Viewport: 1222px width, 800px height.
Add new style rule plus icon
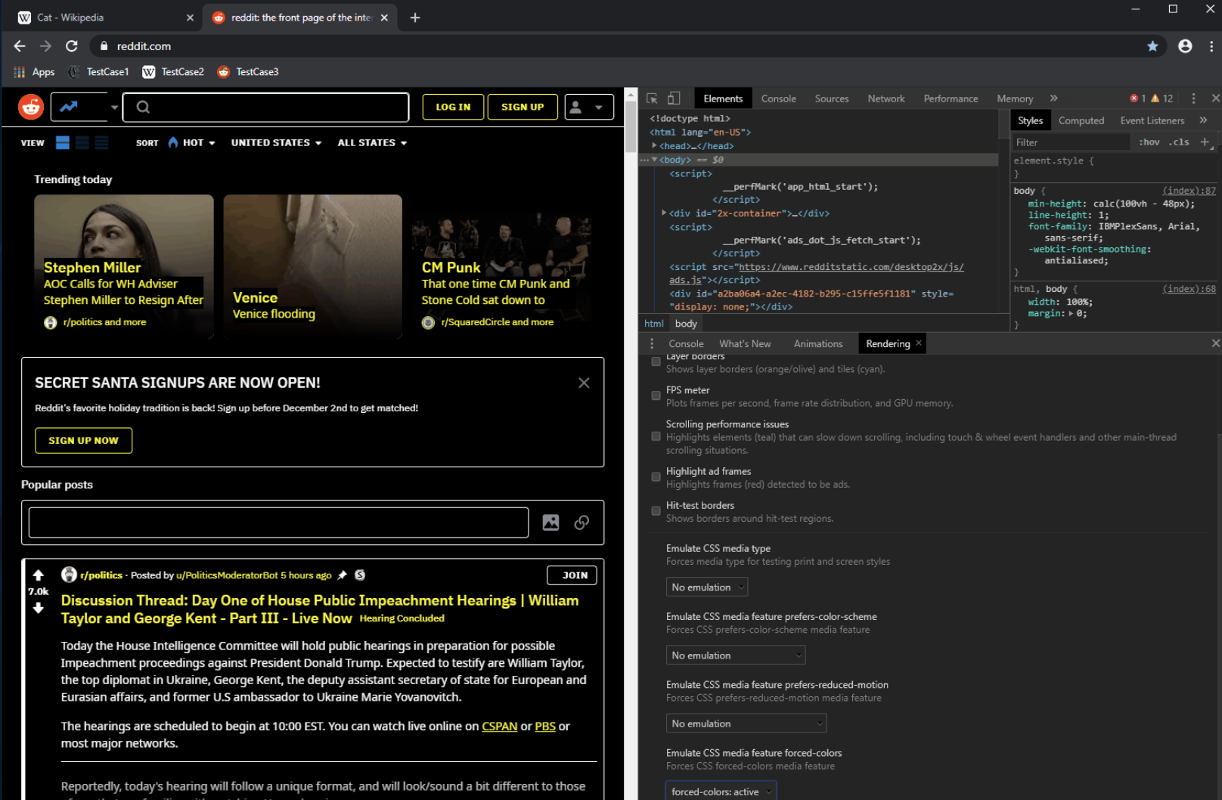click(x=1204, y=142)
